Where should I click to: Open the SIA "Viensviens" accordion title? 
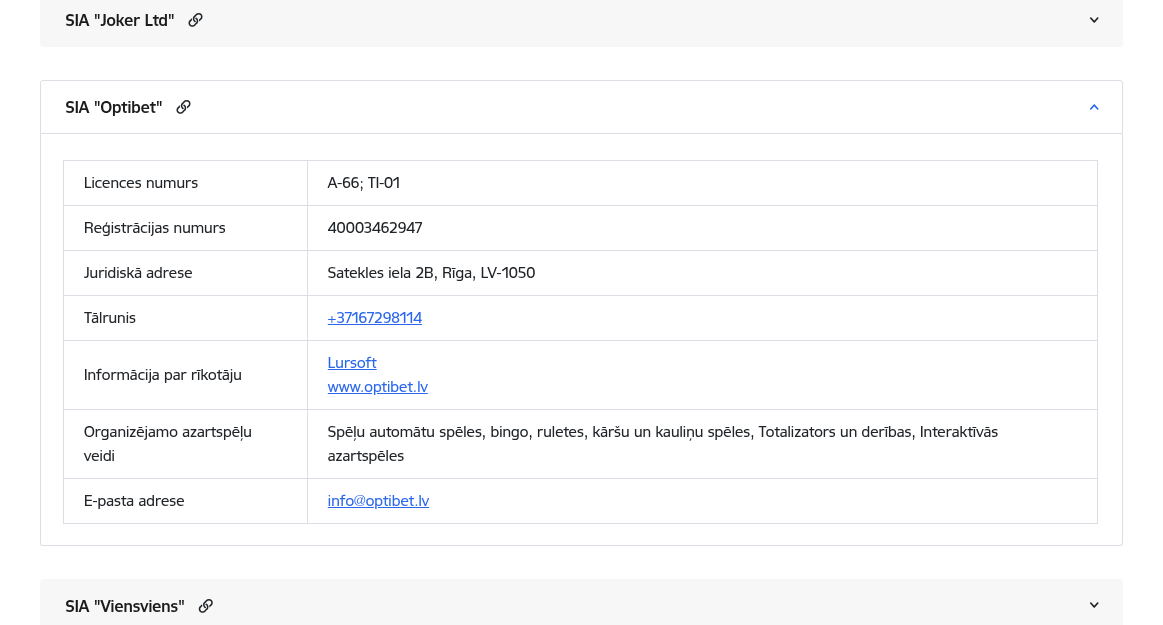(125, 606)
